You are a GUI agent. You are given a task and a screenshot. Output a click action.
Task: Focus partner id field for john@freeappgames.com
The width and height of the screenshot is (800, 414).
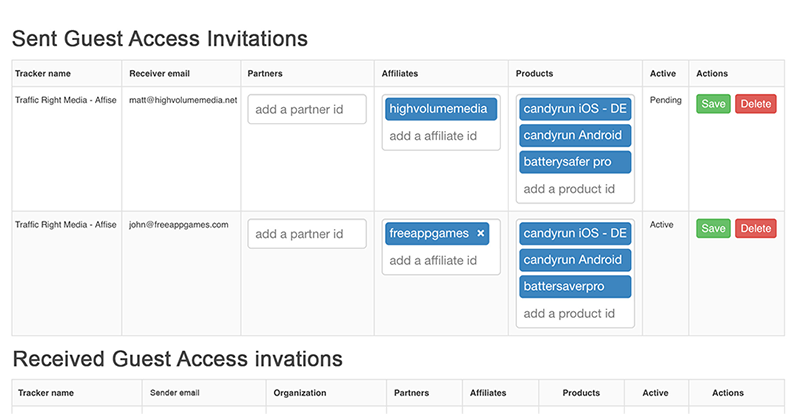(x=307, y=234)
